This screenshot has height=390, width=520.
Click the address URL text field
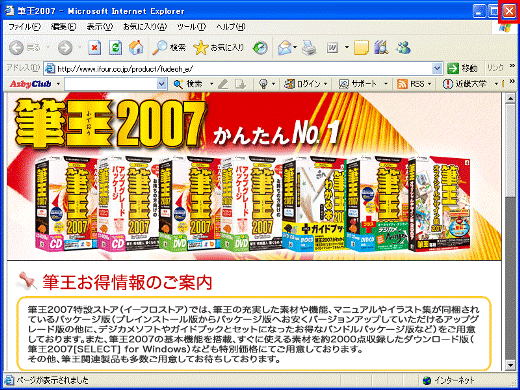[x=244, y=69]
